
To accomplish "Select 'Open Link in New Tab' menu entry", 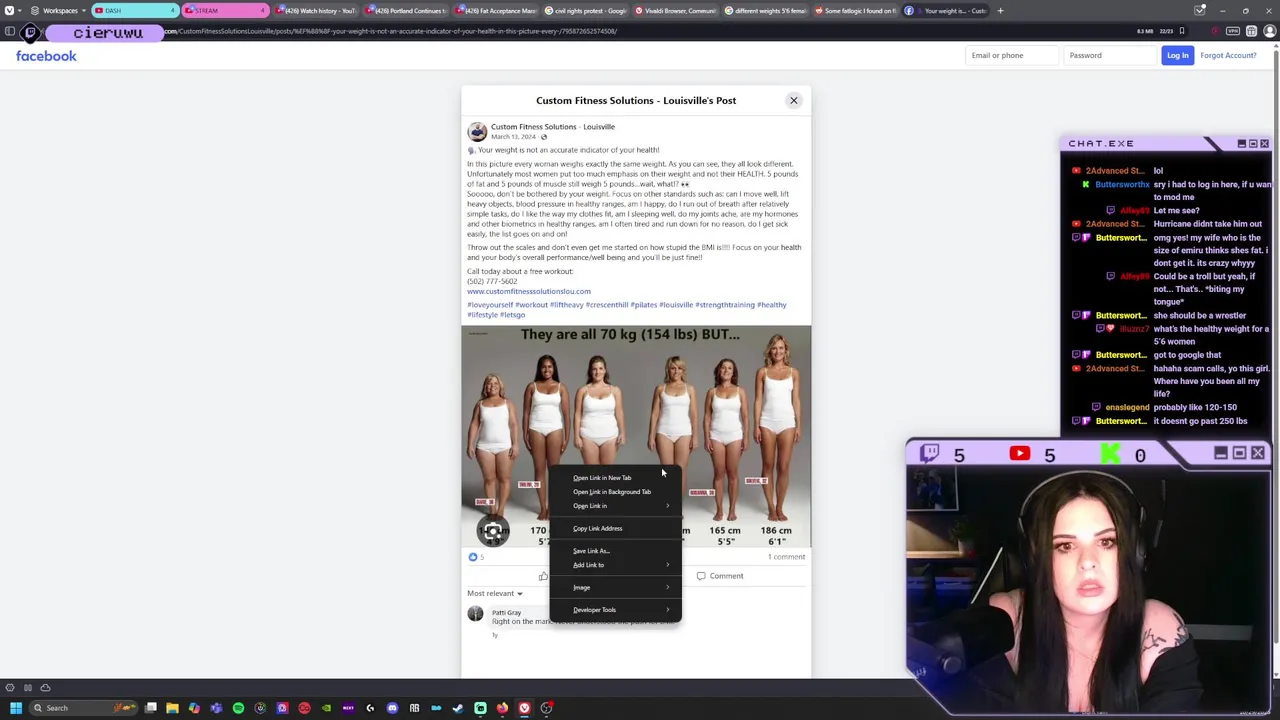I will (614, 478).
